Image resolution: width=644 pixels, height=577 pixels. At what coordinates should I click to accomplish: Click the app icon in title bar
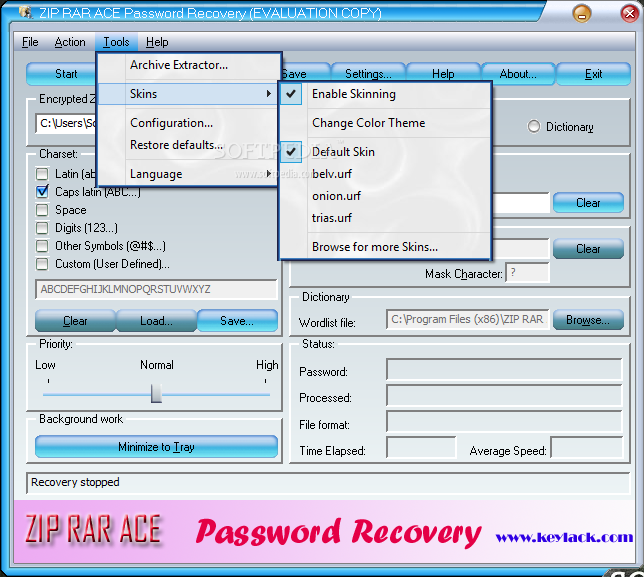coord(26,13)
